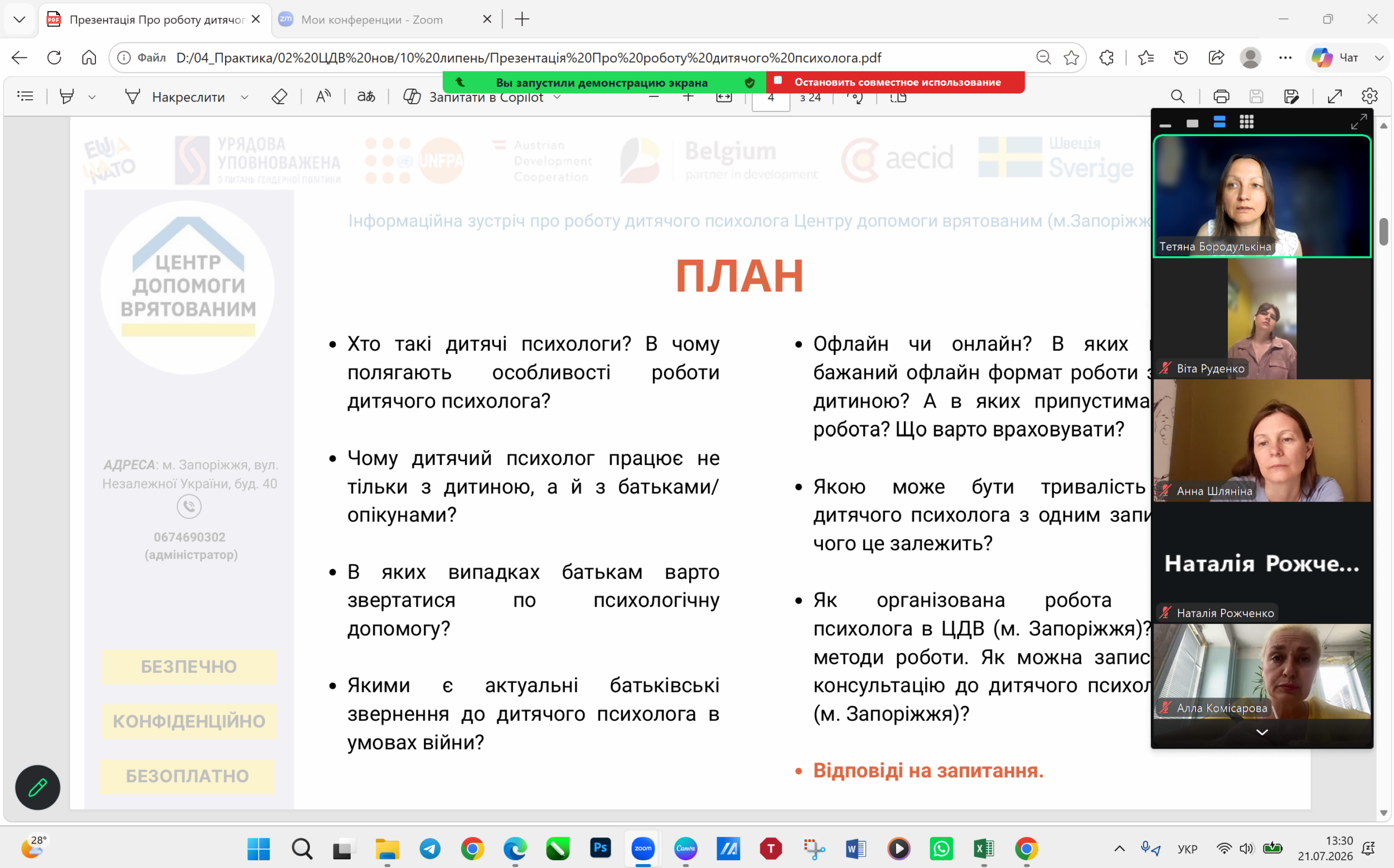Search inside the PDF document

[x=1178, y=96]
